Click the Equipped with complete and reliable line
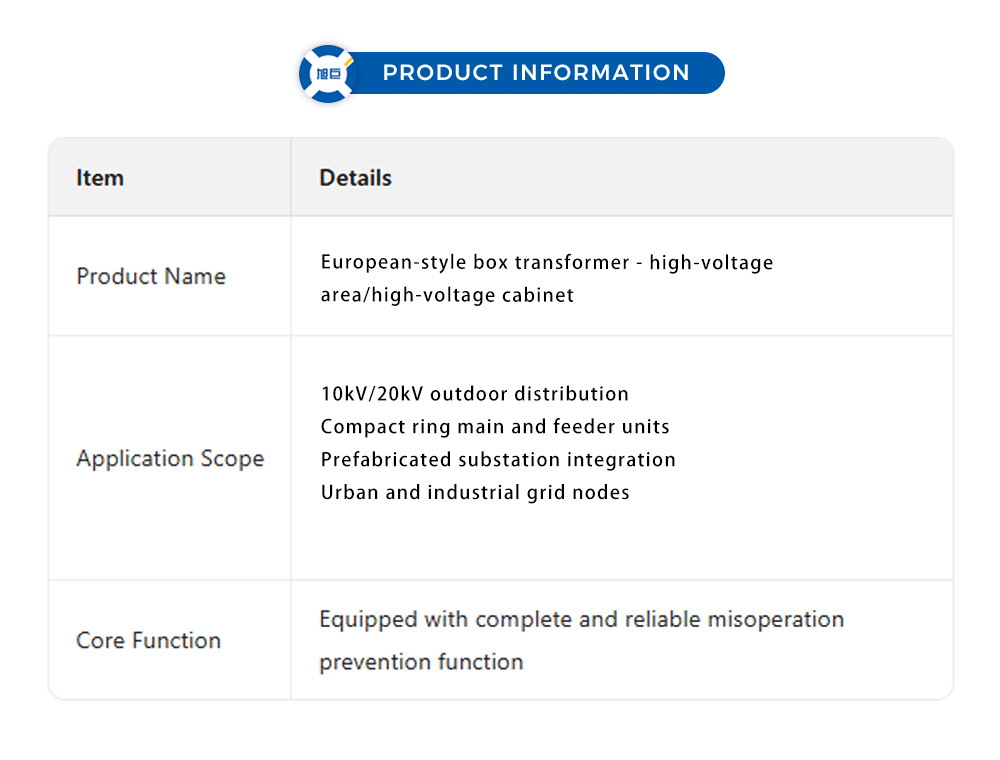 581,620
